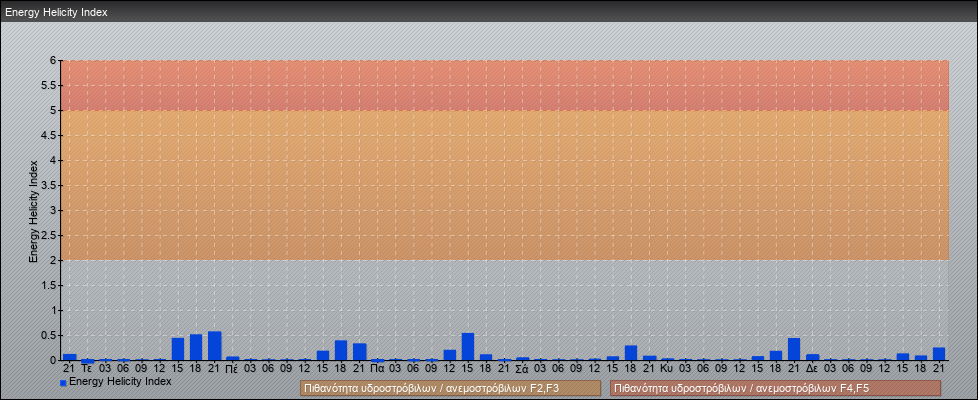Click the Δε day label on x-axis
The height and width of the screenshot is (400, 978).
click(x=812, y=369)
